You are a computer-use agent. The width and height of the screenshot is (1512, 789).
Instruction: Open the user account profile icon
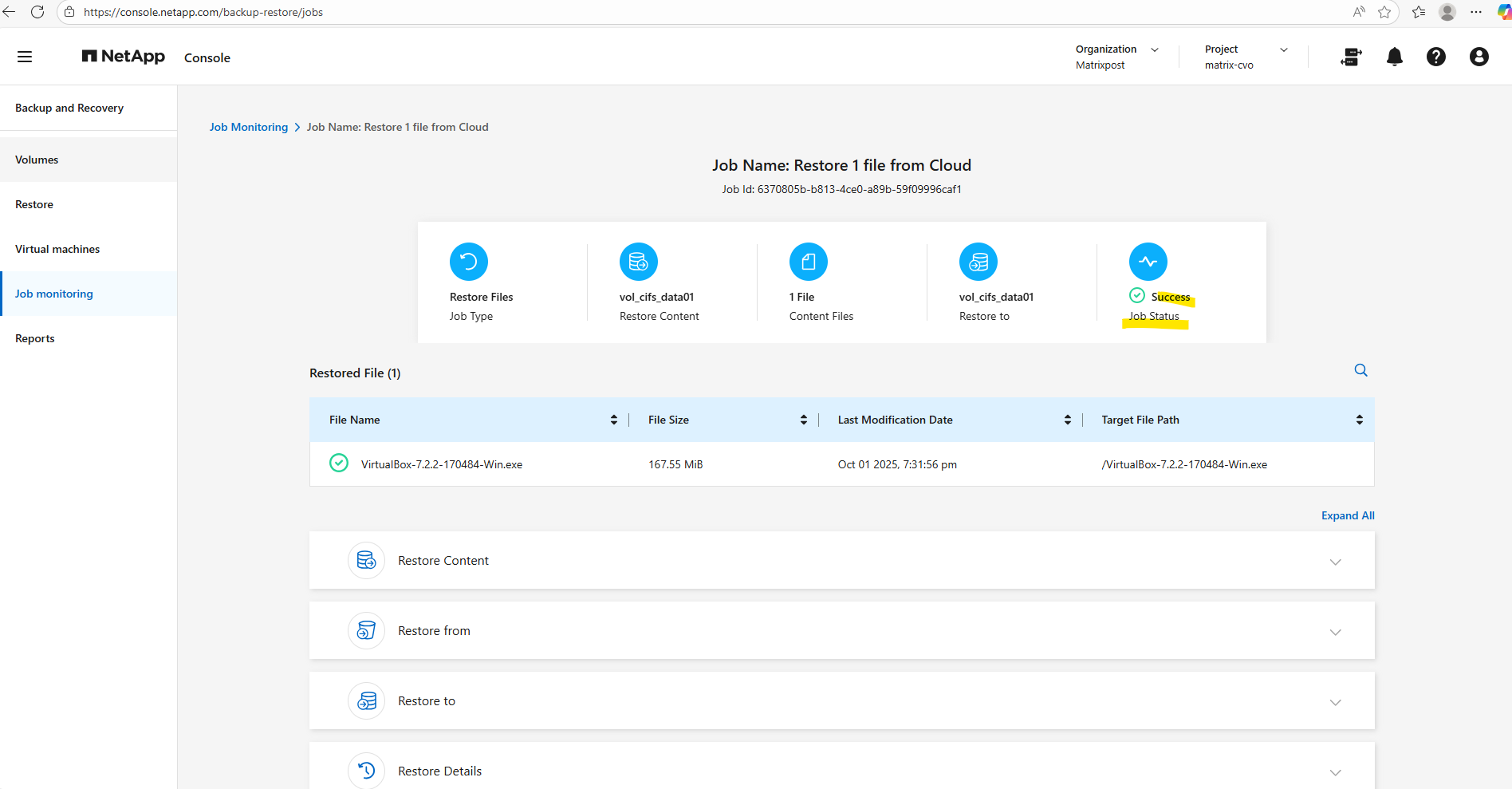click(1479, 57)
